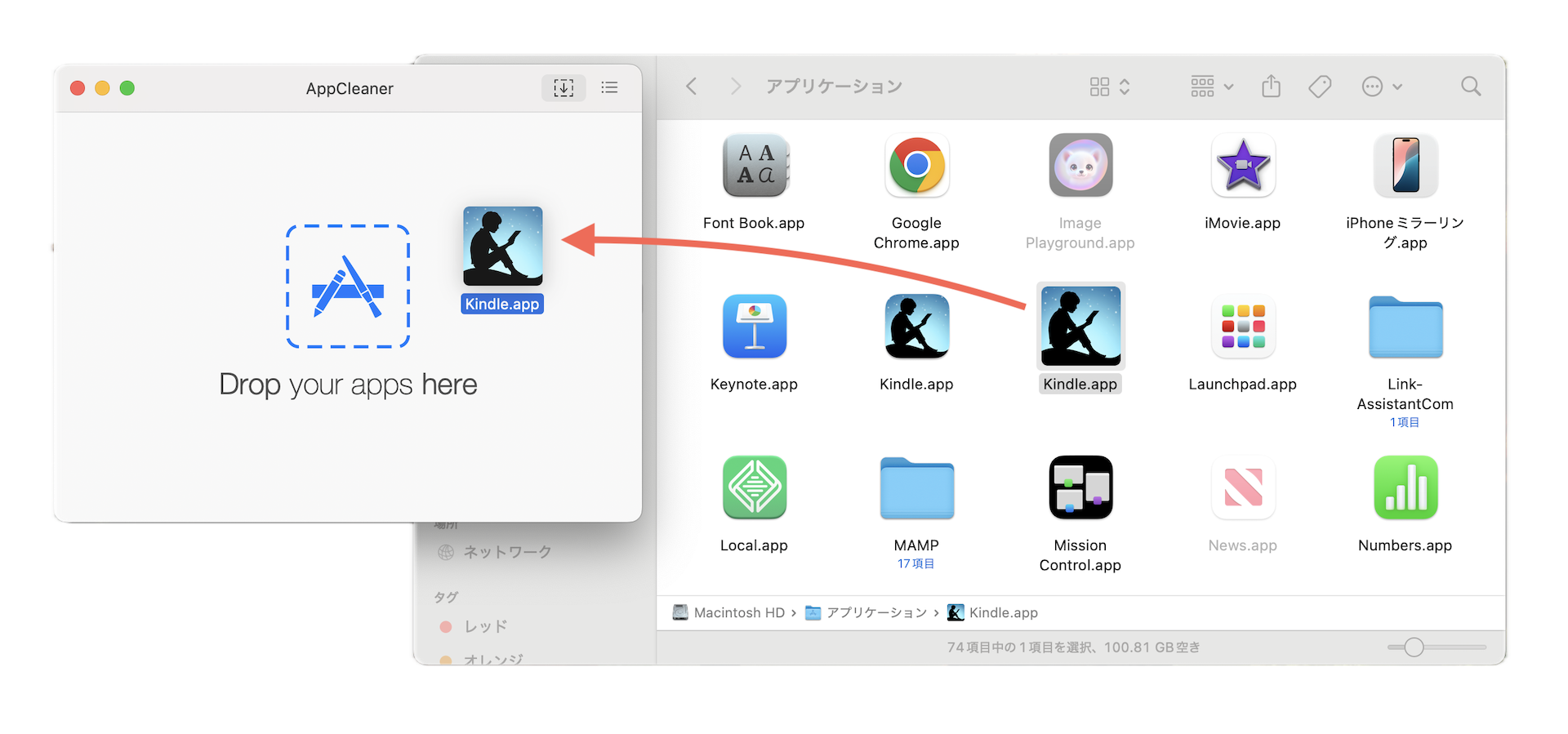Open the MAMP folder
The height and width of the screenshot is (734, 1568).
point(916,488)
